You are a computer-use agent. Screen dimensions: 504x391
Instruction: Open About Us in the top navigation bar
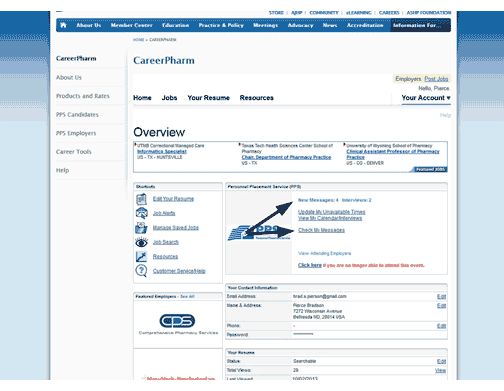click(x=88, y=25)
